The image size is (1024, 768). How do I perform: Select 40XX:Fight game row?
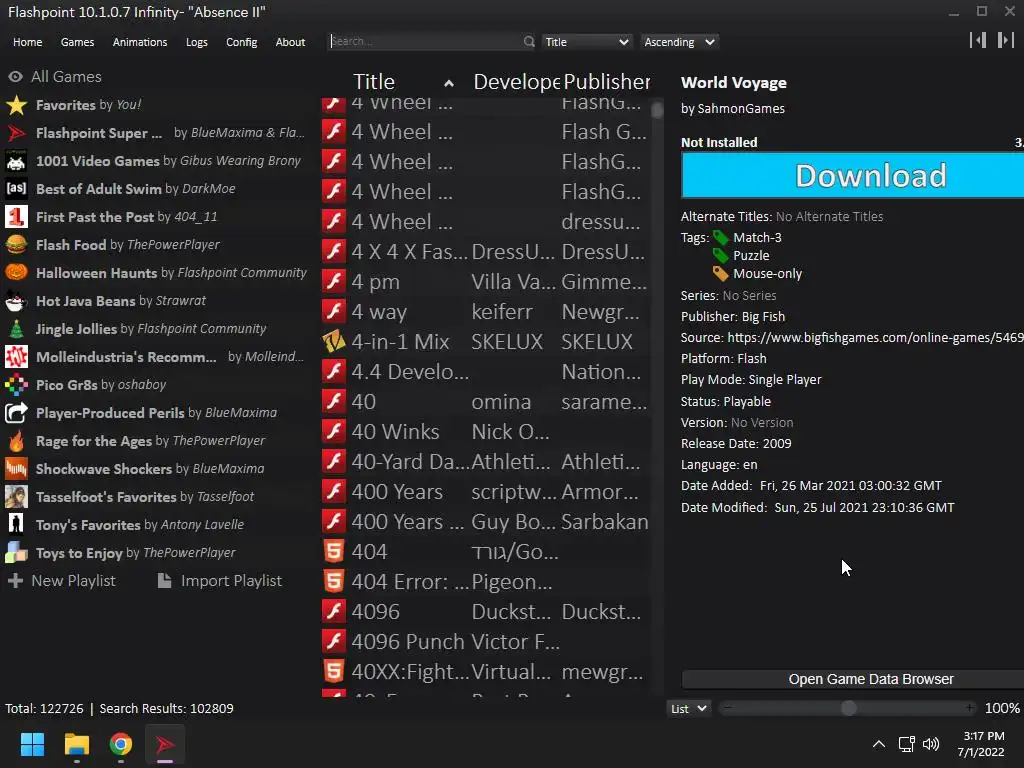[485, 672]
